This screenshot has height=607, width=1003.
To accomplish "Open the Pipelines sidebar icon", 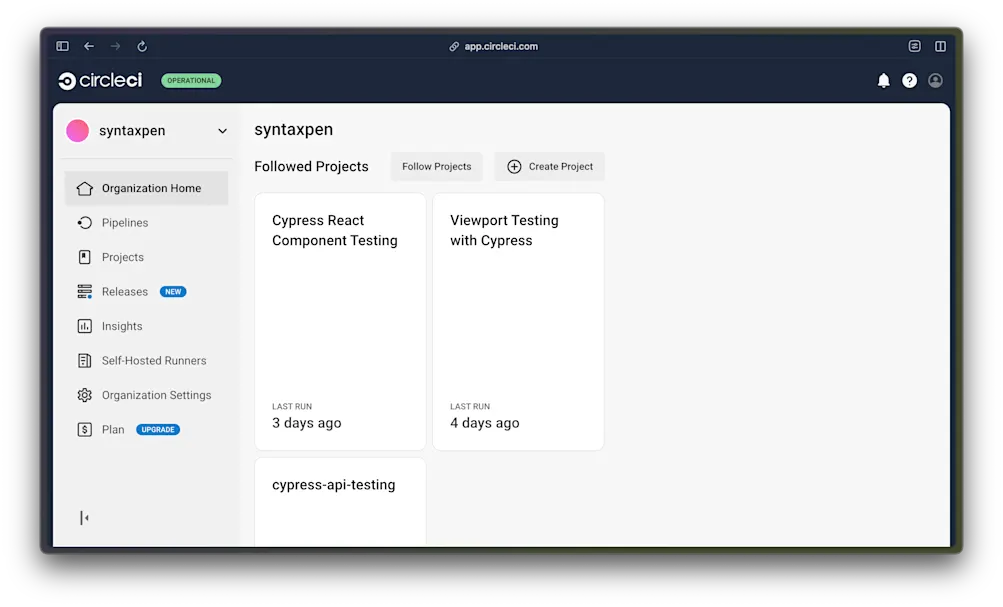I will click(x=85, y=222).
